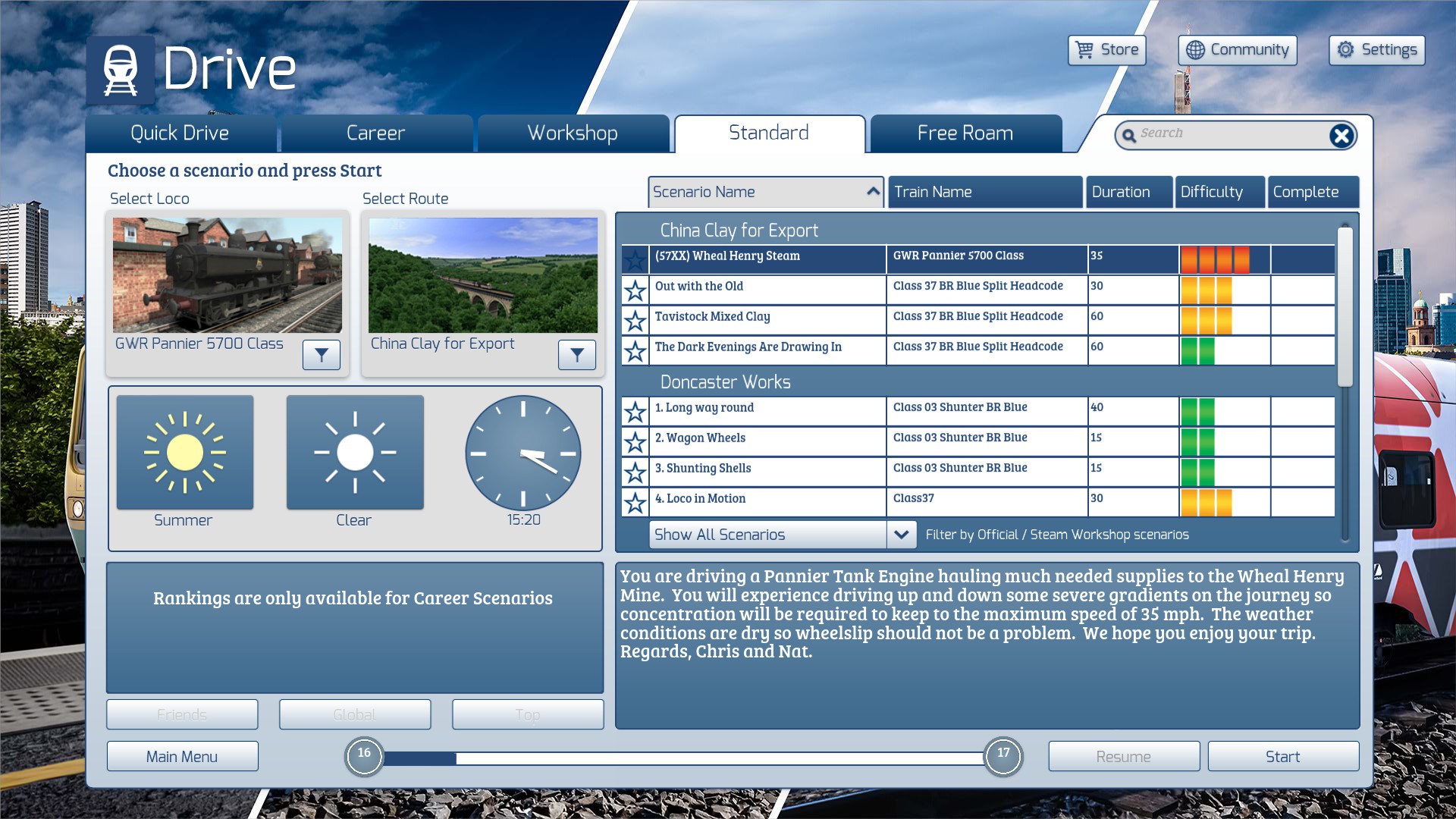
Task: Click the Store shopping cart button
Action: point(1106,50)
